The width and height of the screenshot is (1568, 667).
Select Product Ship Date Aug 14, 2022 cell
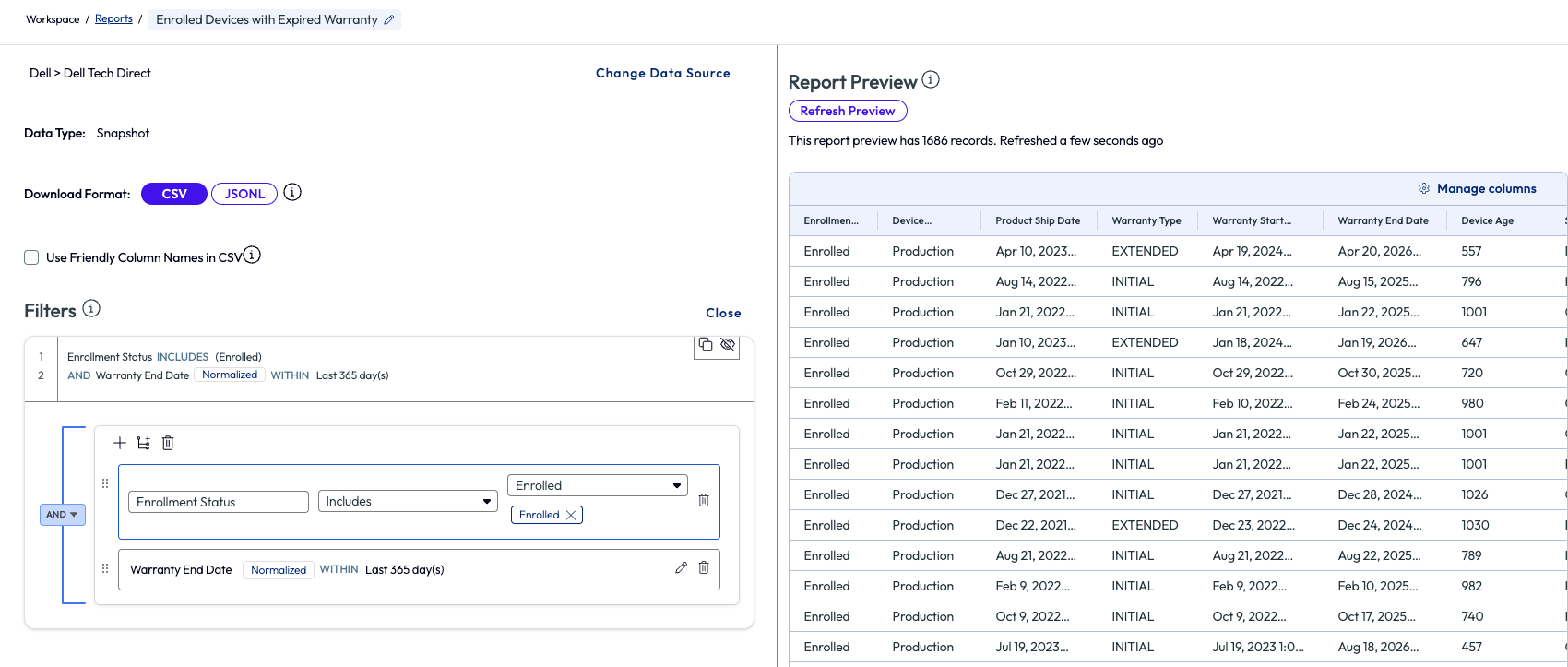[x=1036, y=281]
